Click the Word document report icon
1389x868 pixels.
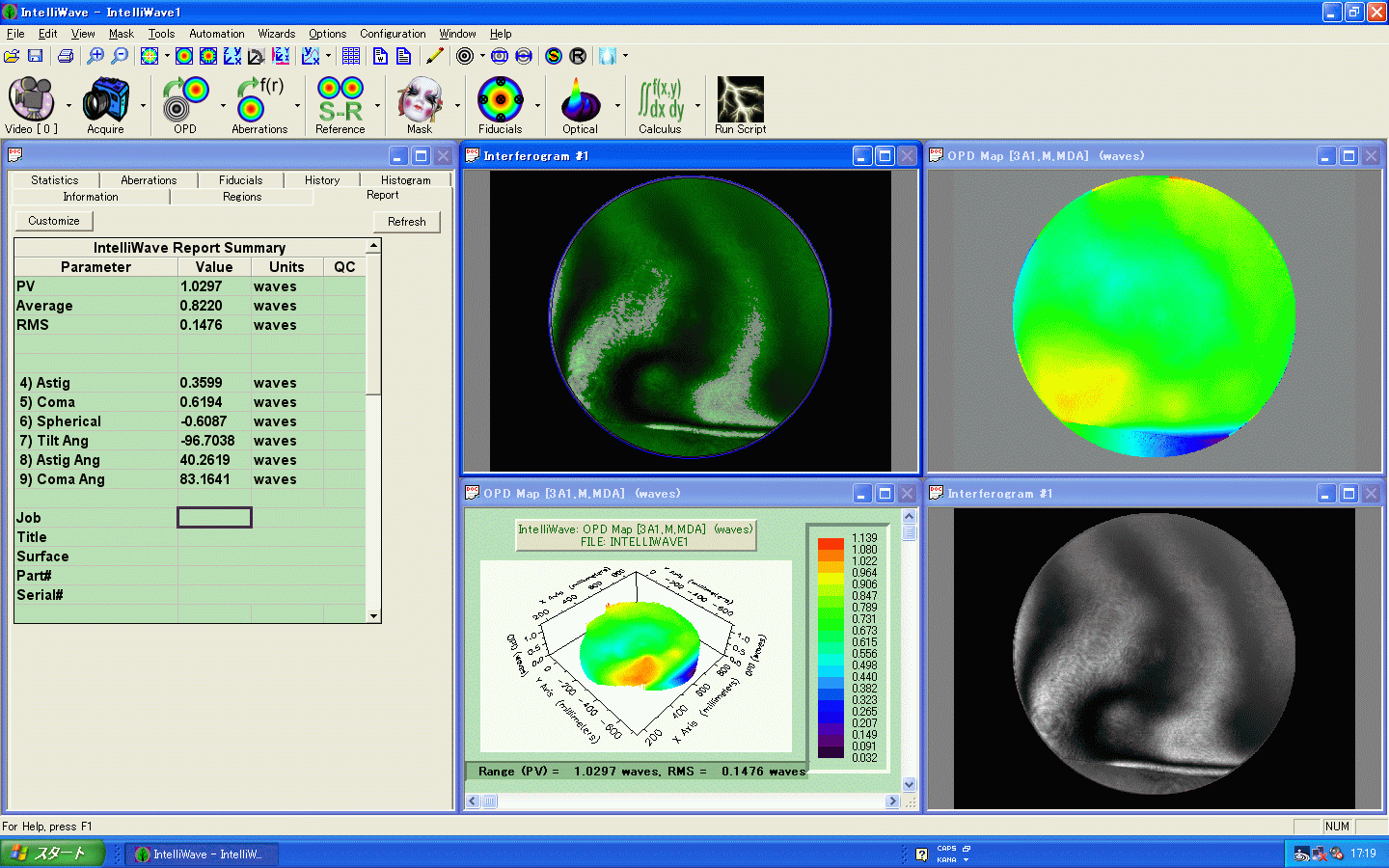point(380,56)
